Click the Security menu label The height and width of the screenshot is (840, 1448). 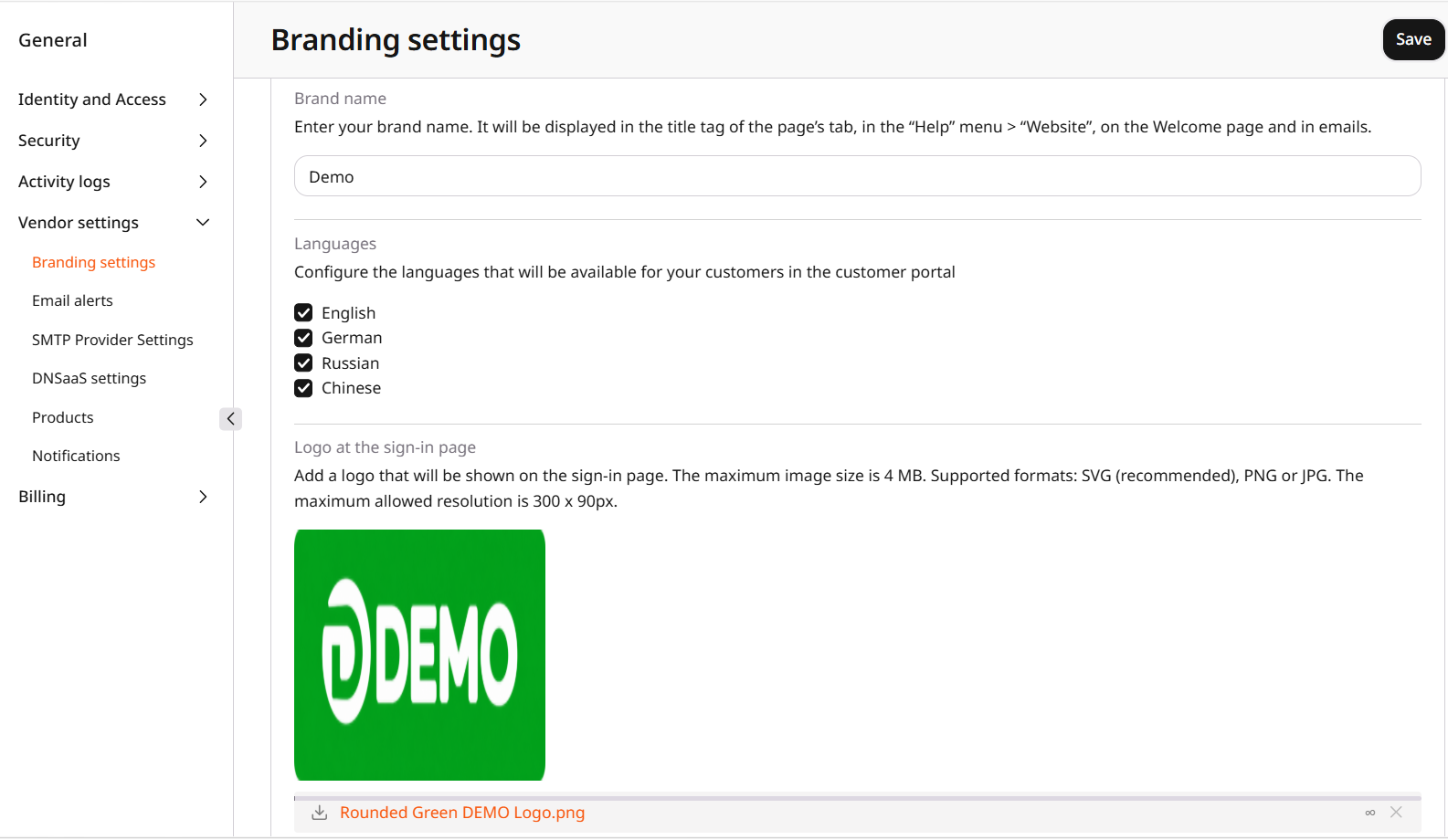(49, 141)
